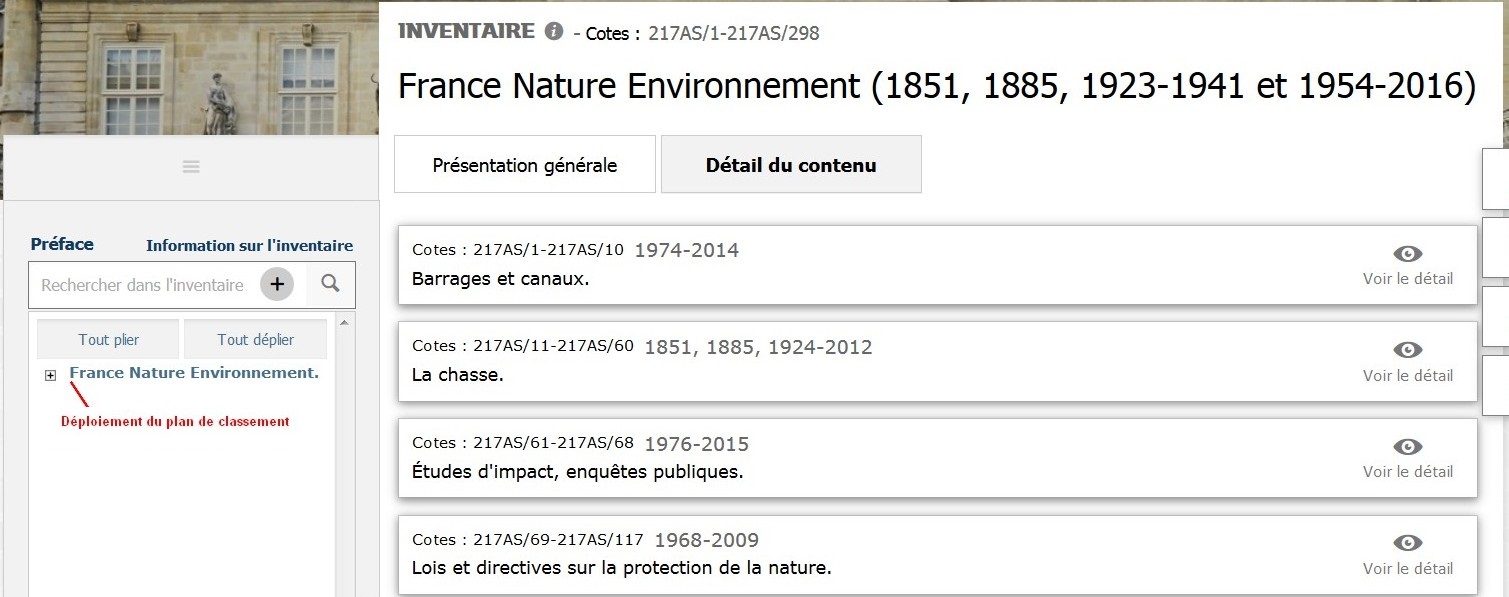Click the Tout déplier button
Image resolution: width=1509 pixels, height=597 pixels.
coord(255,339)
